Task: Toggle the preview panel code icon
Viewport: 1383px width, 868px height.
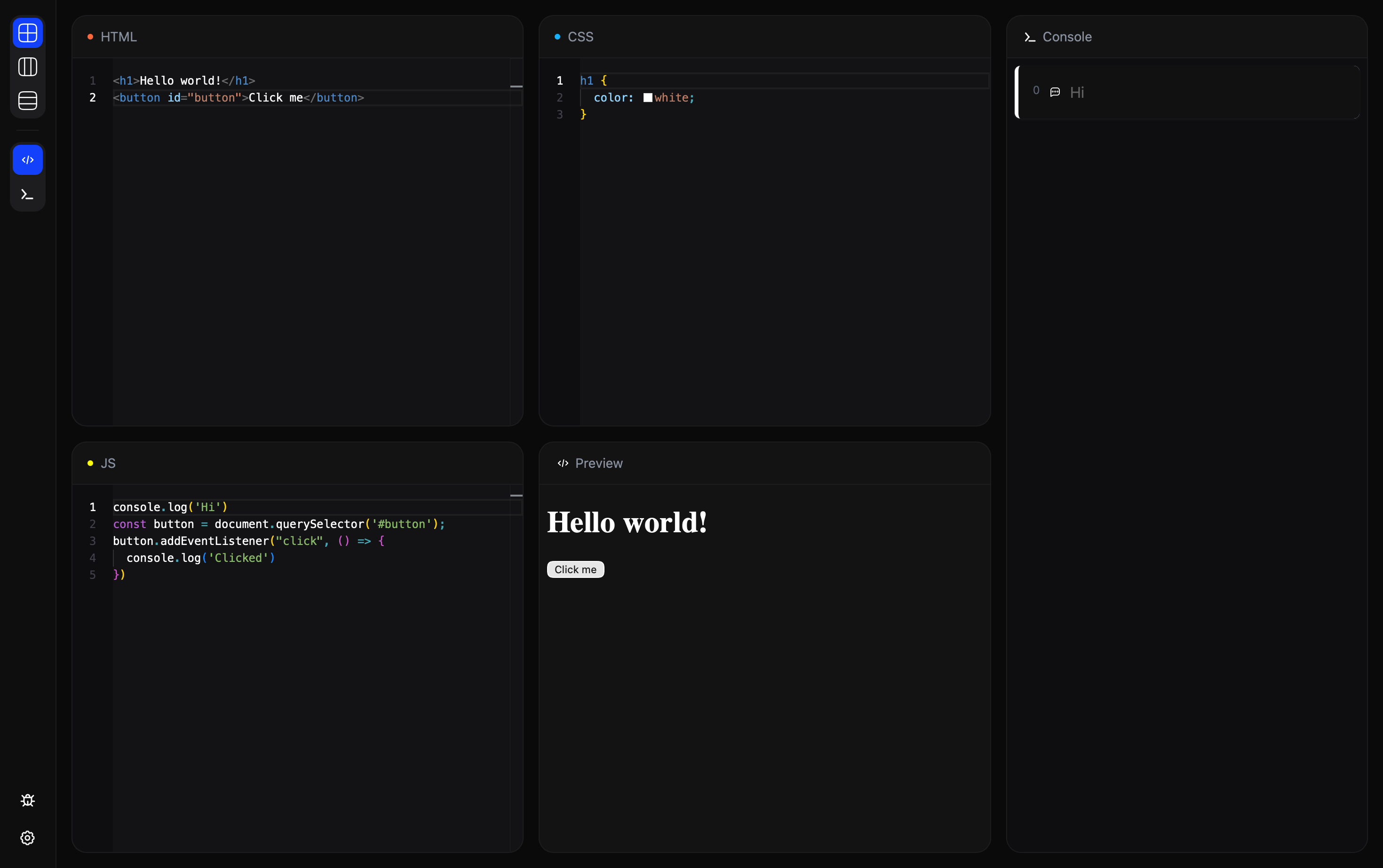Action: pyautogui.click(x=28, y=159)
